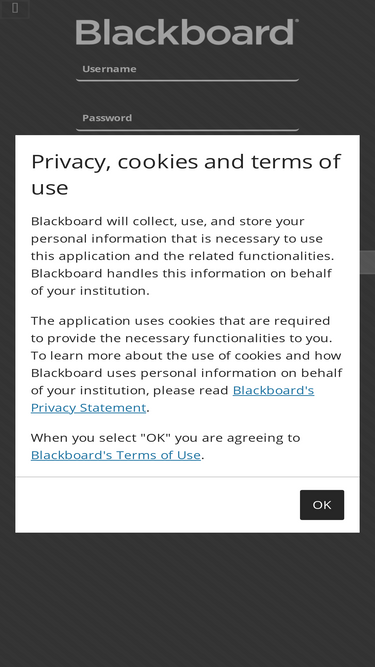Click the paragraph about required cookies
Screen dimensions: 375x667
[186, 364]
